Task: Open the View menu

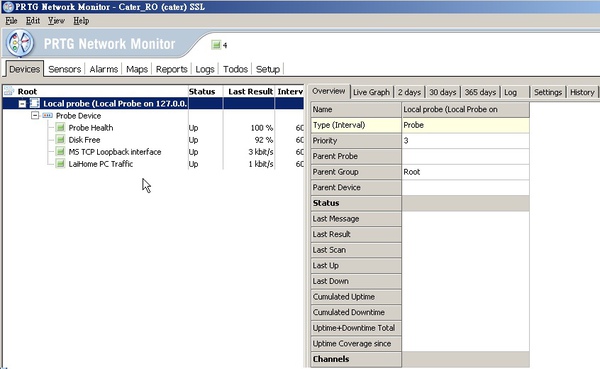Action: tap(56, 21)
